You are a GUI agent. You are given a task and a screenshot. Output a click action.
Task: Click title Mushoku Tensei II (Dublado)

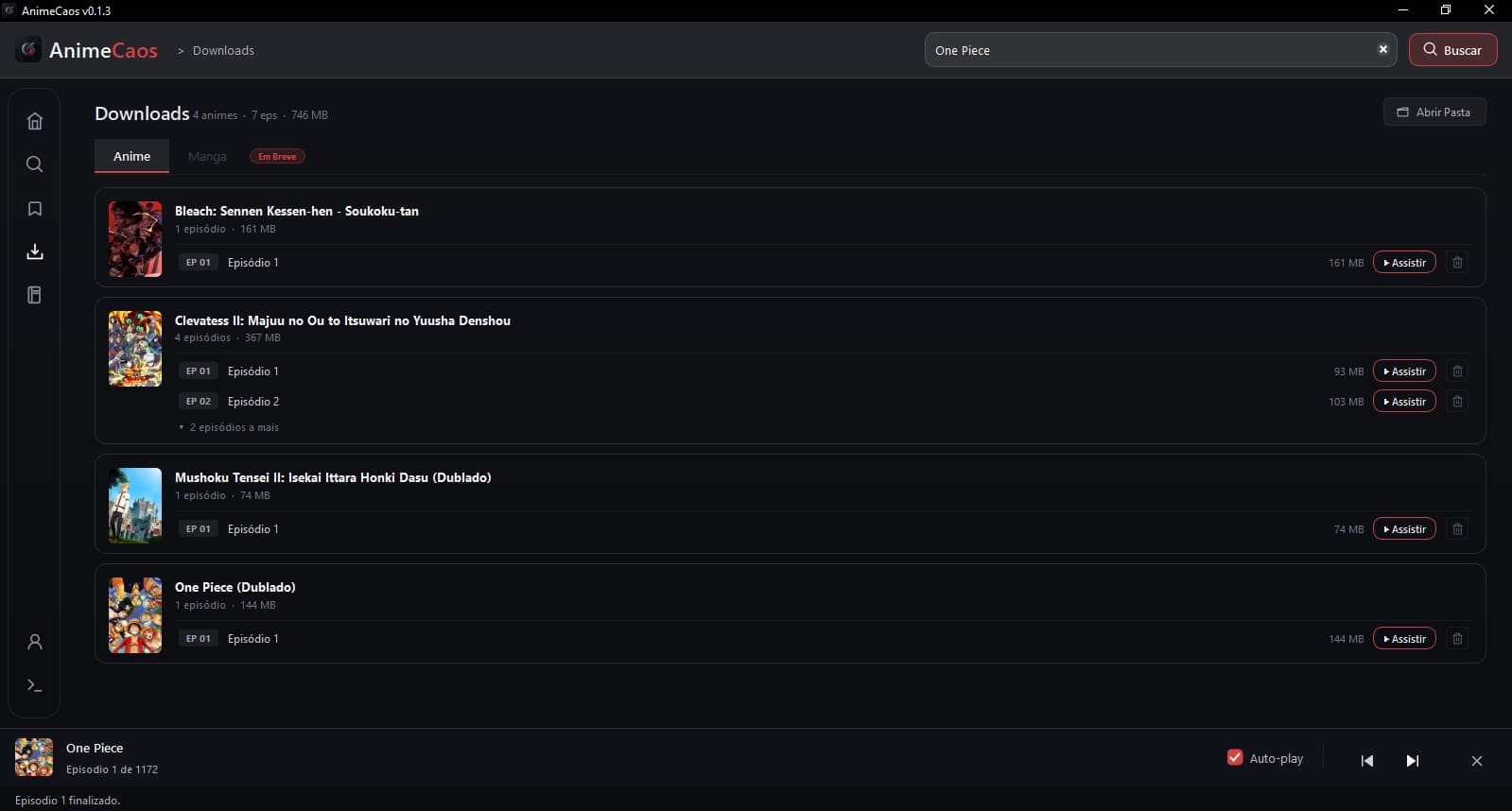click(333, 477)
